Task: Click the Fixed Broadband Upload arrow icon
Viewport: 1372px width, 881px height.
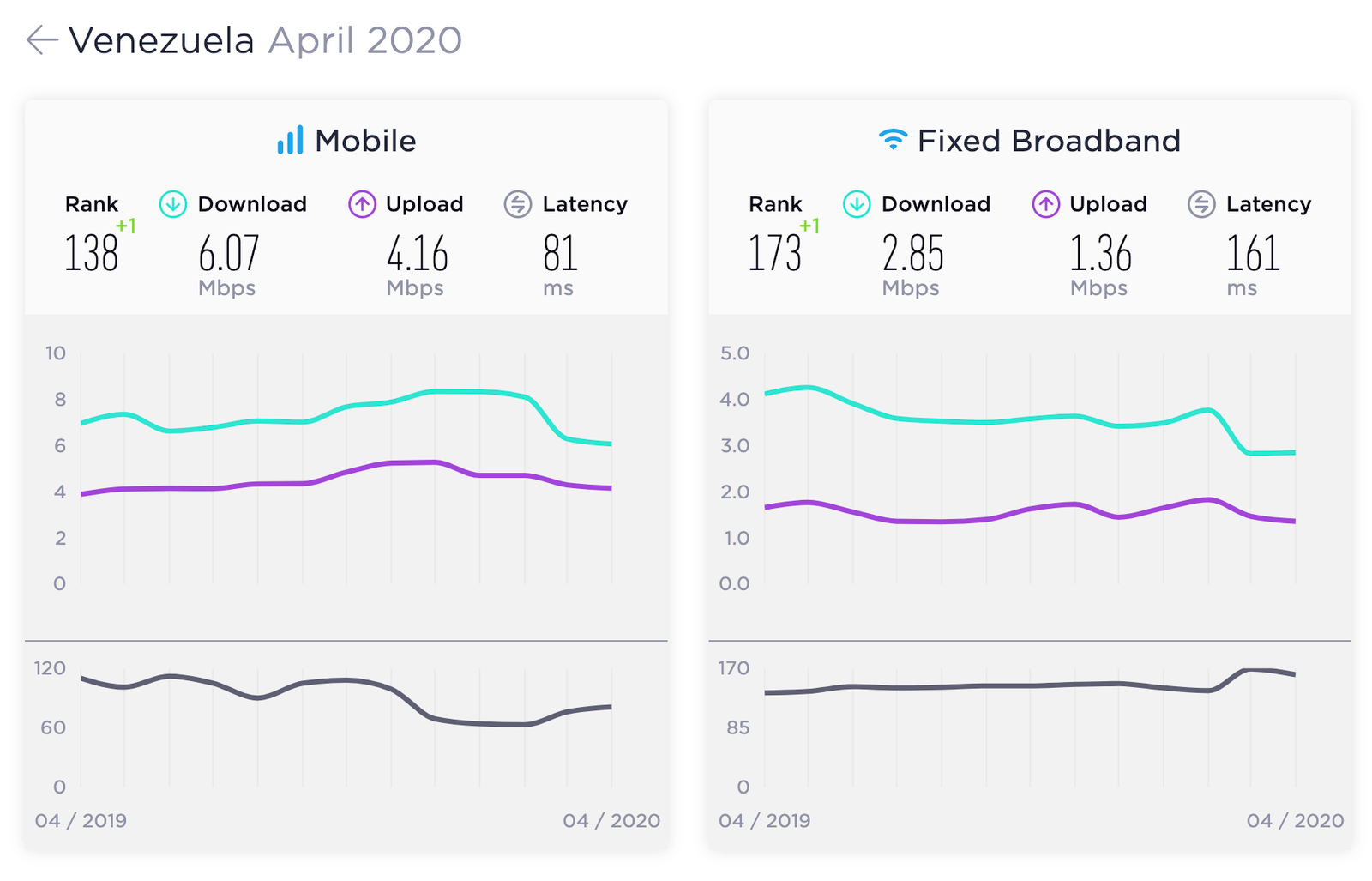Action: tap(1045, 204)
